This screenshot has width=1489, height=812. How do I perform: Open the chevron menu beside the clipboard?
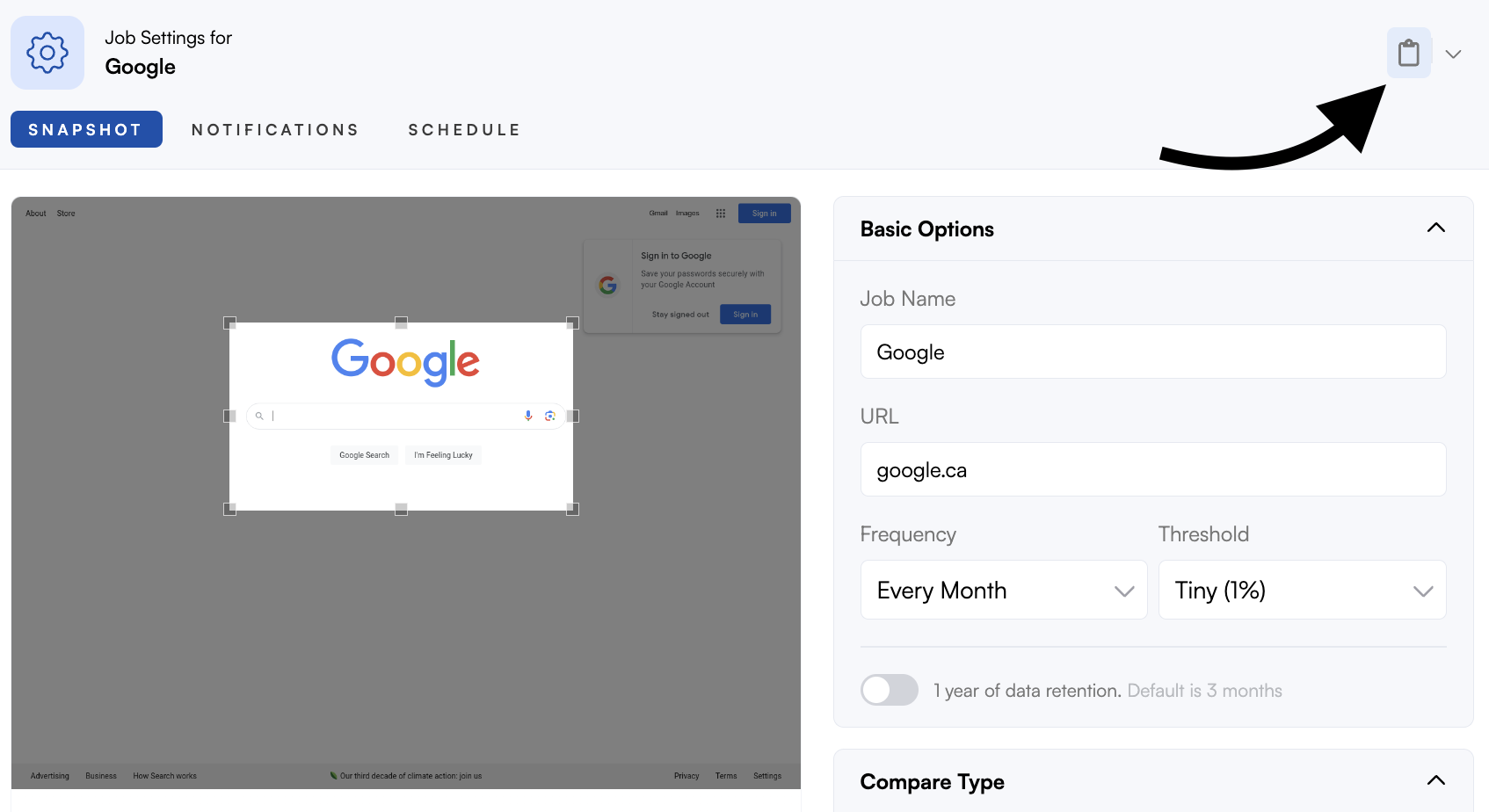[1454, 54]
